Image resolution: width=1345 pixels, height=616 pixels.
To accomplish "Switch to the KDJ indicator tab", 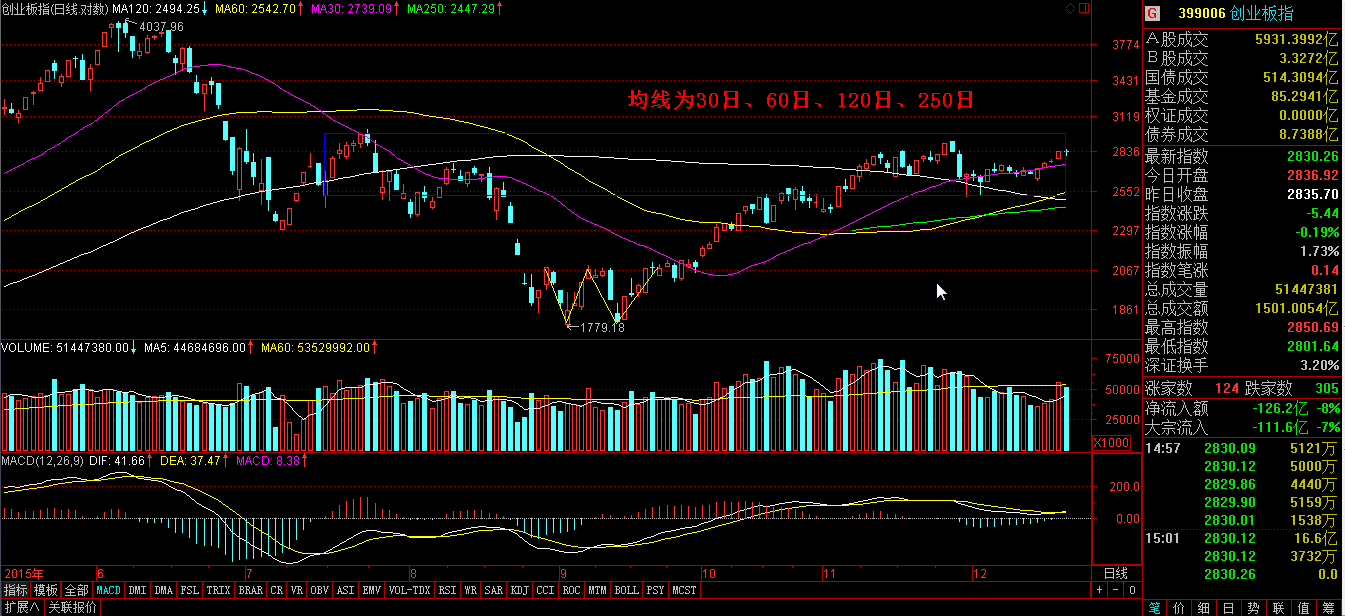I will click(x=519, y=590).
